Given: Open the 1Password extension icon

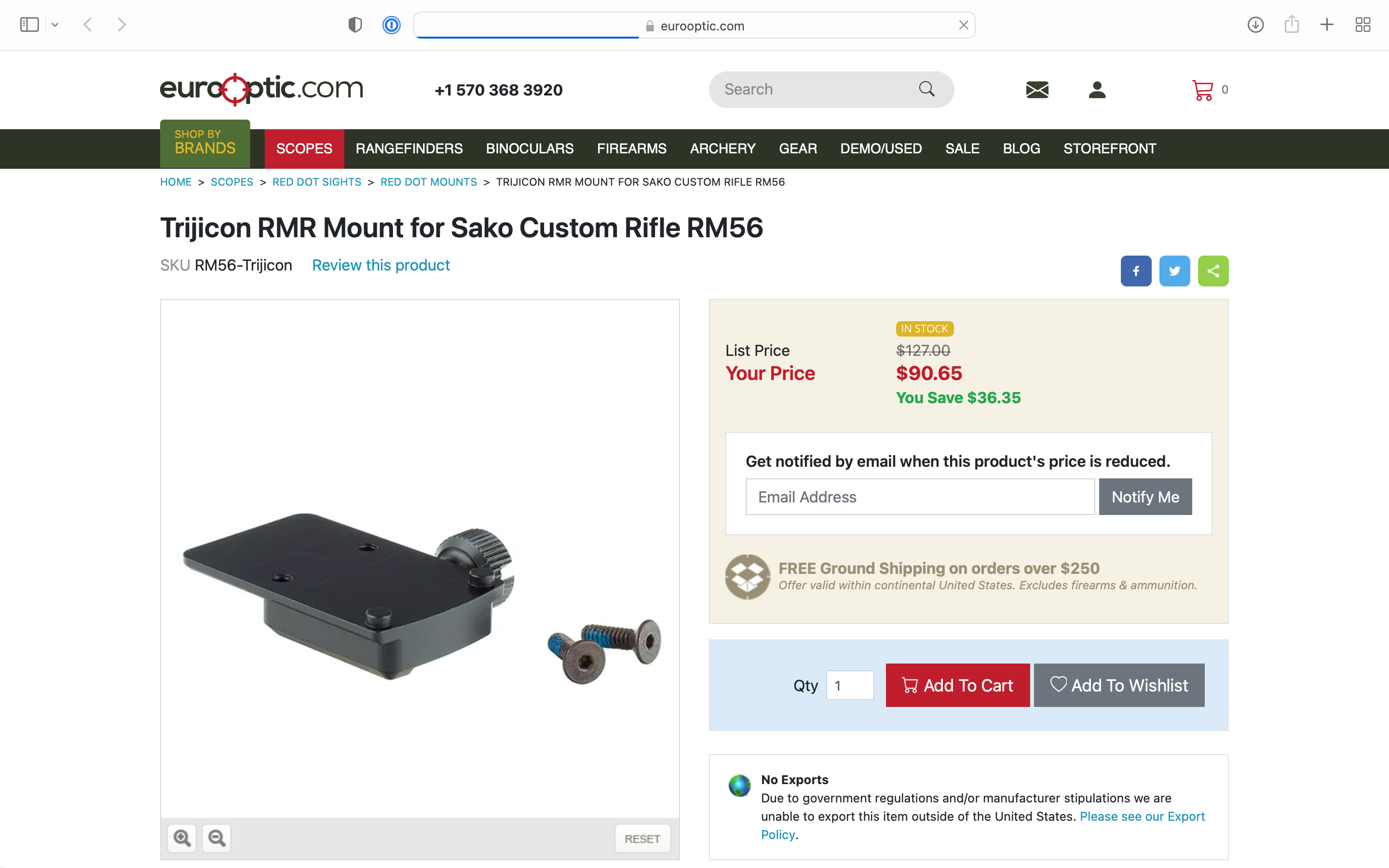Looking at the screenshot, I should pos(392,25).
